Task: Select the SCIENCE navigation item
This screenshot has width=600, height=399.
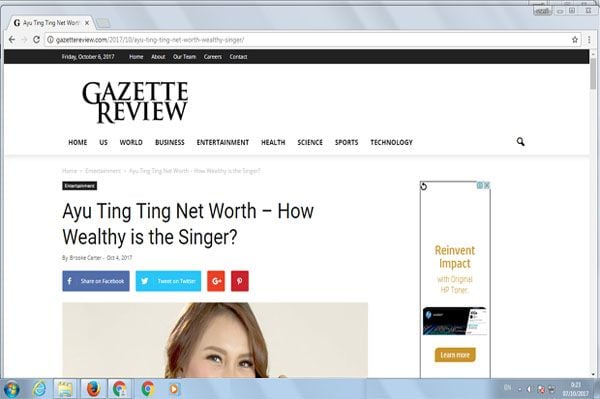Action: [310, 142]
